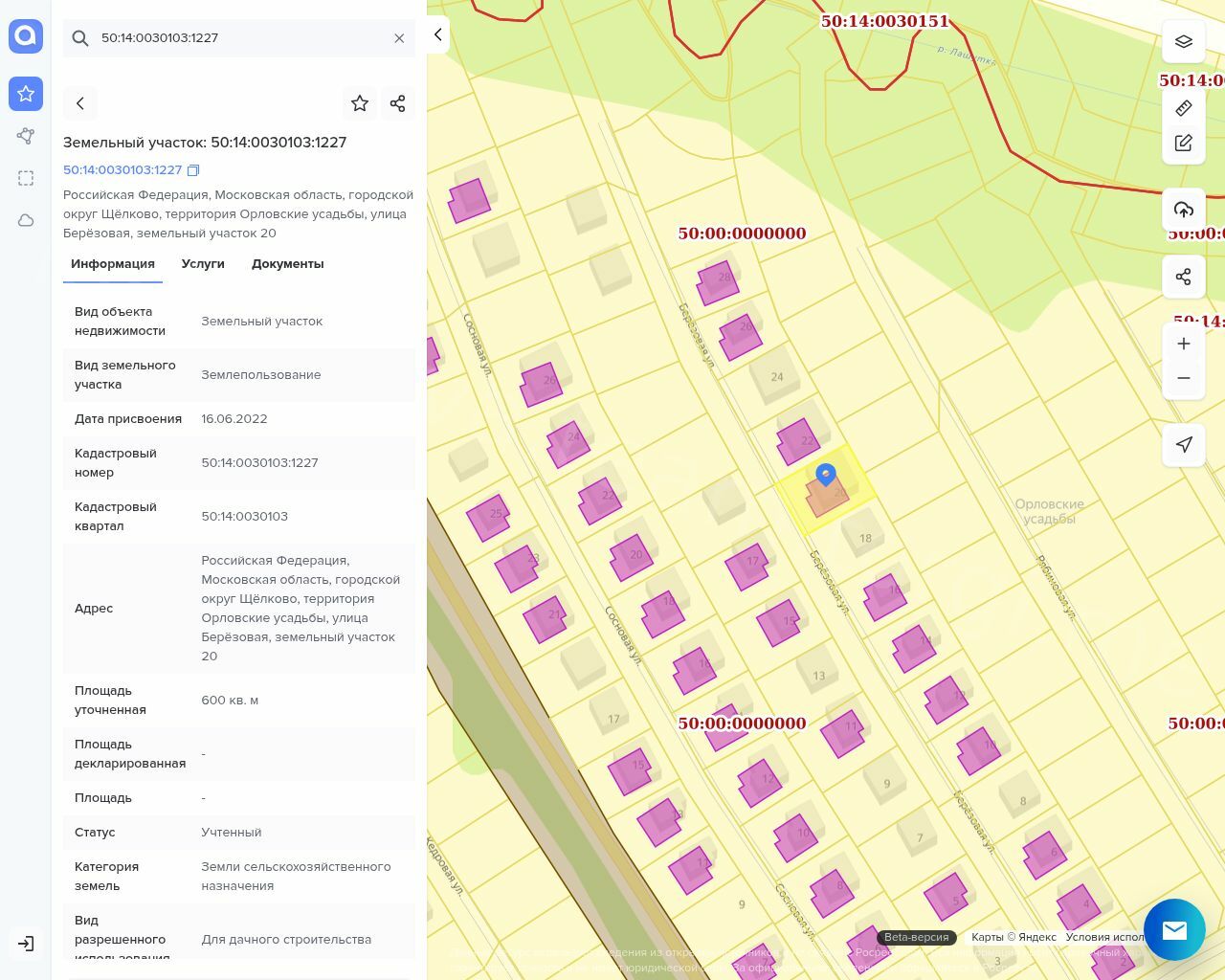Click the cadastral number search field
Image resolution: width=1225 pixels, height=980 pixels.
tap(239, 38)
